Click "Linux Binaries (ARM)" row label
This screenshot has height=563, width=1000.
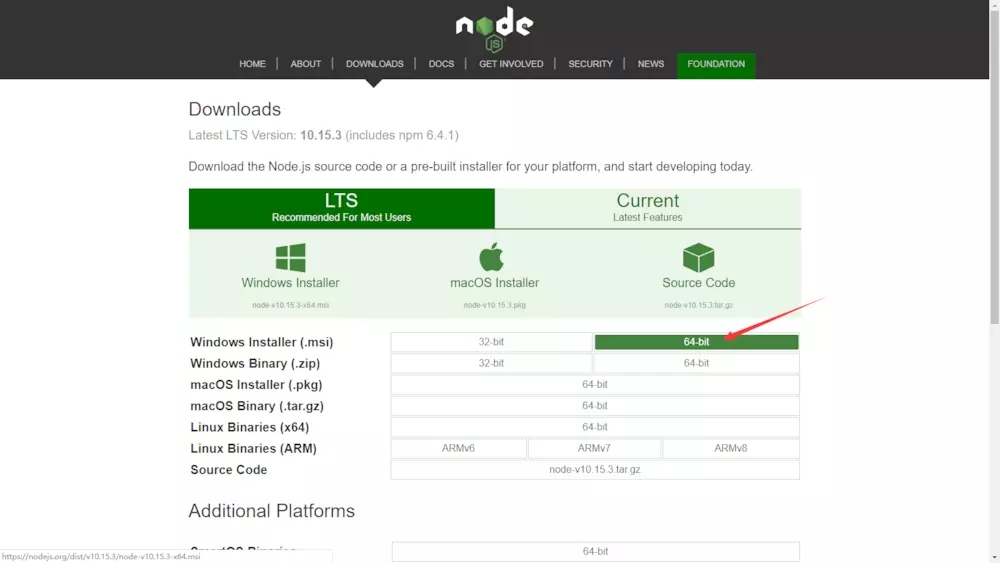click(x=253, y=449)
